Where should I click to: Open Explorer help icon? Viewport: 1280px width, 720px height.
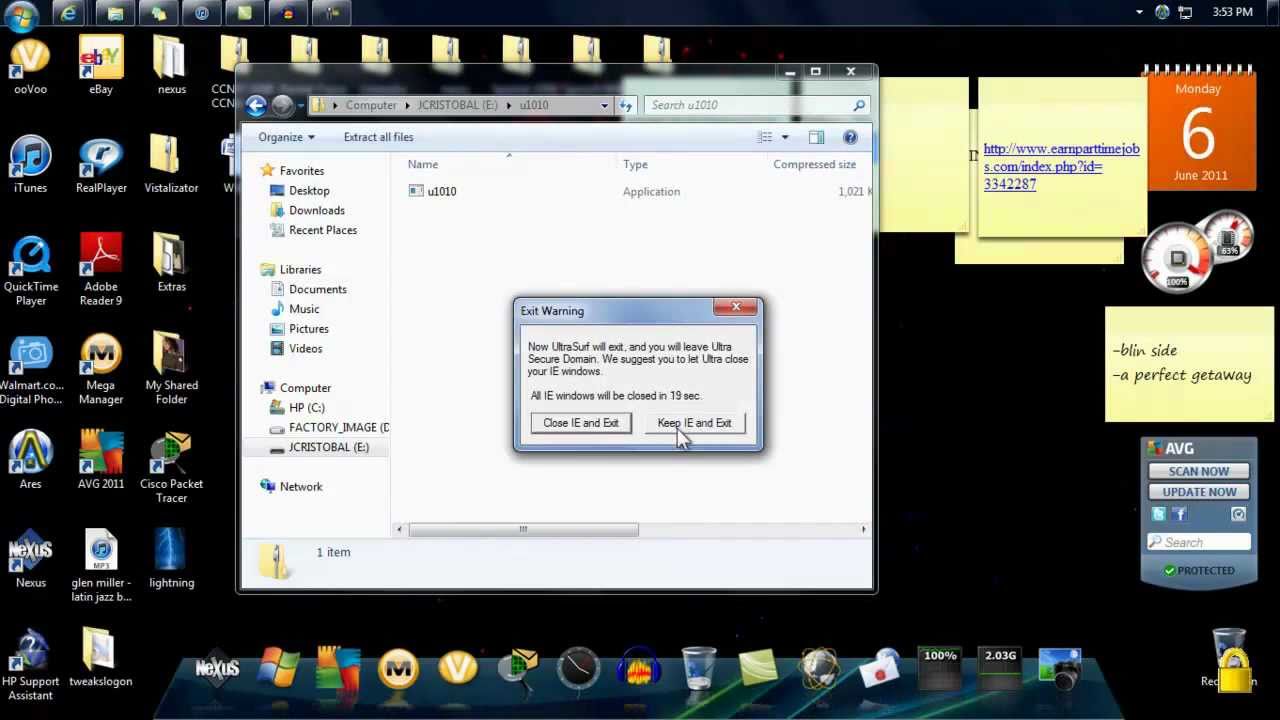[x=850, y=137]
